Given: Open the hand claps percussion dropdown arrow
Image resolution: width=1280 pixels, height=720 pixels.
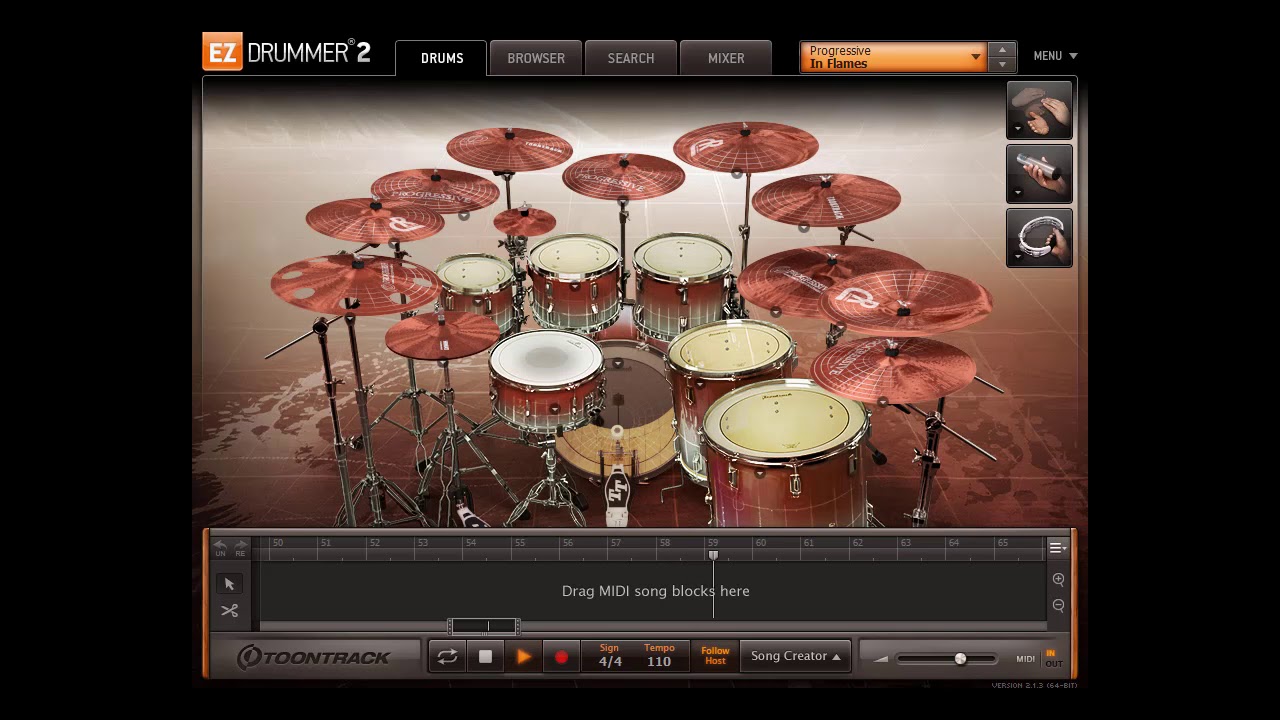Looking at the screenshot, I should pos(1018,128).
